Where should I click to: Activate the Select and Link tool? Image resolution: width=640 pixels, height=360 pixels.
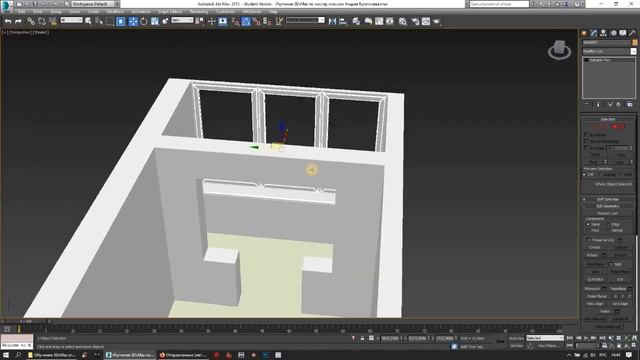click(x=31, y=21)
